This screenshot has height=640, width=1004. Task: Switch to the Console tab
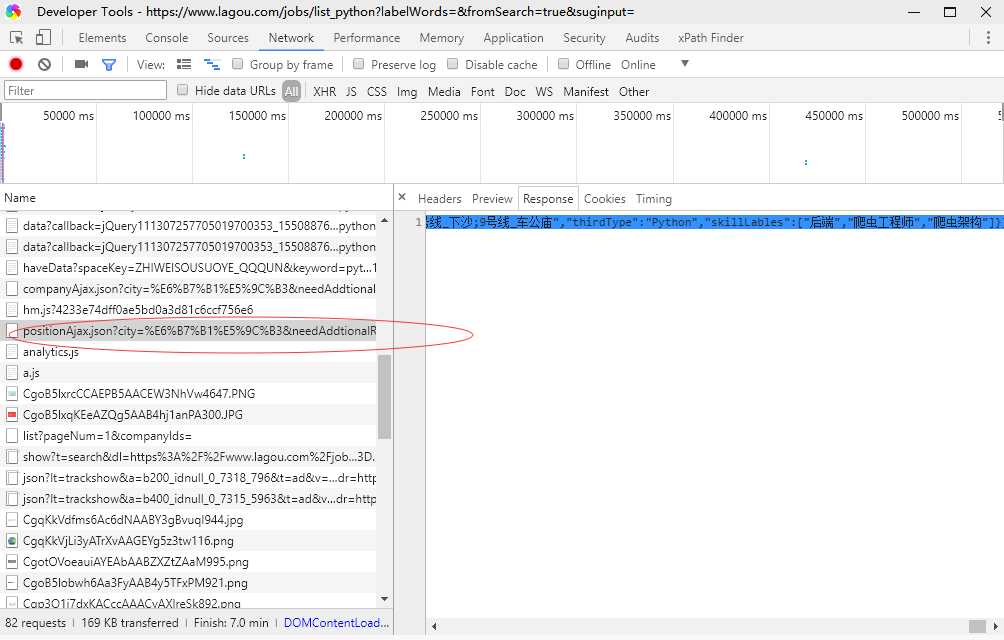click(x=166, y=38)
